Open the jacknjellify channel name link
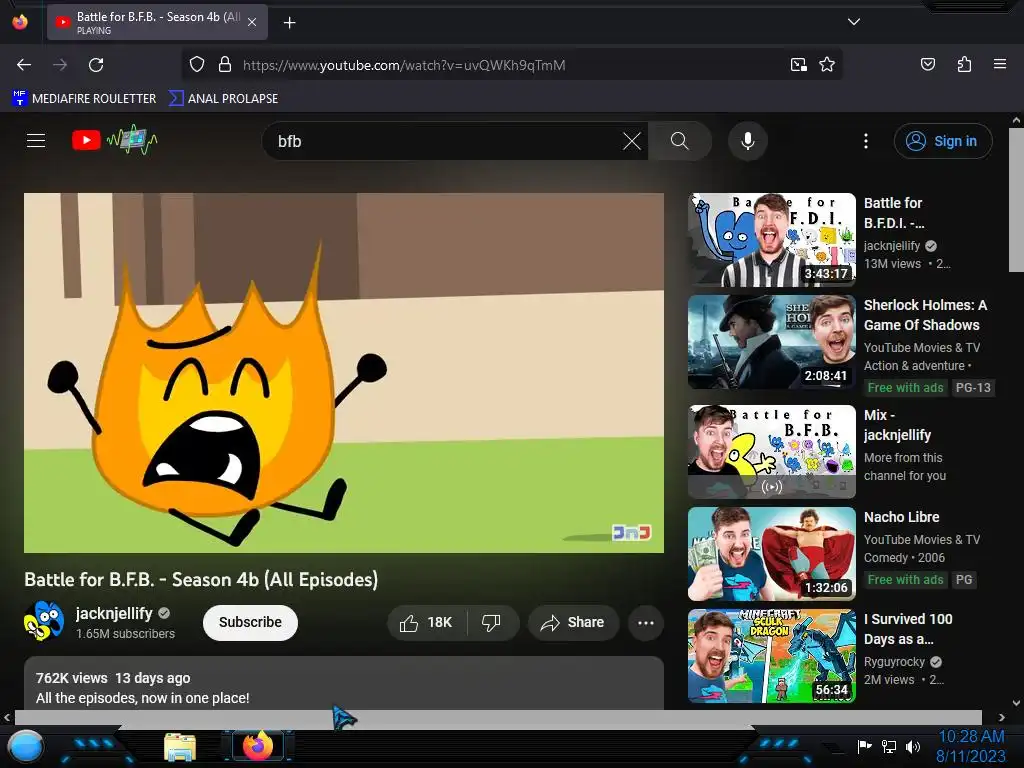 pos(114,614)
